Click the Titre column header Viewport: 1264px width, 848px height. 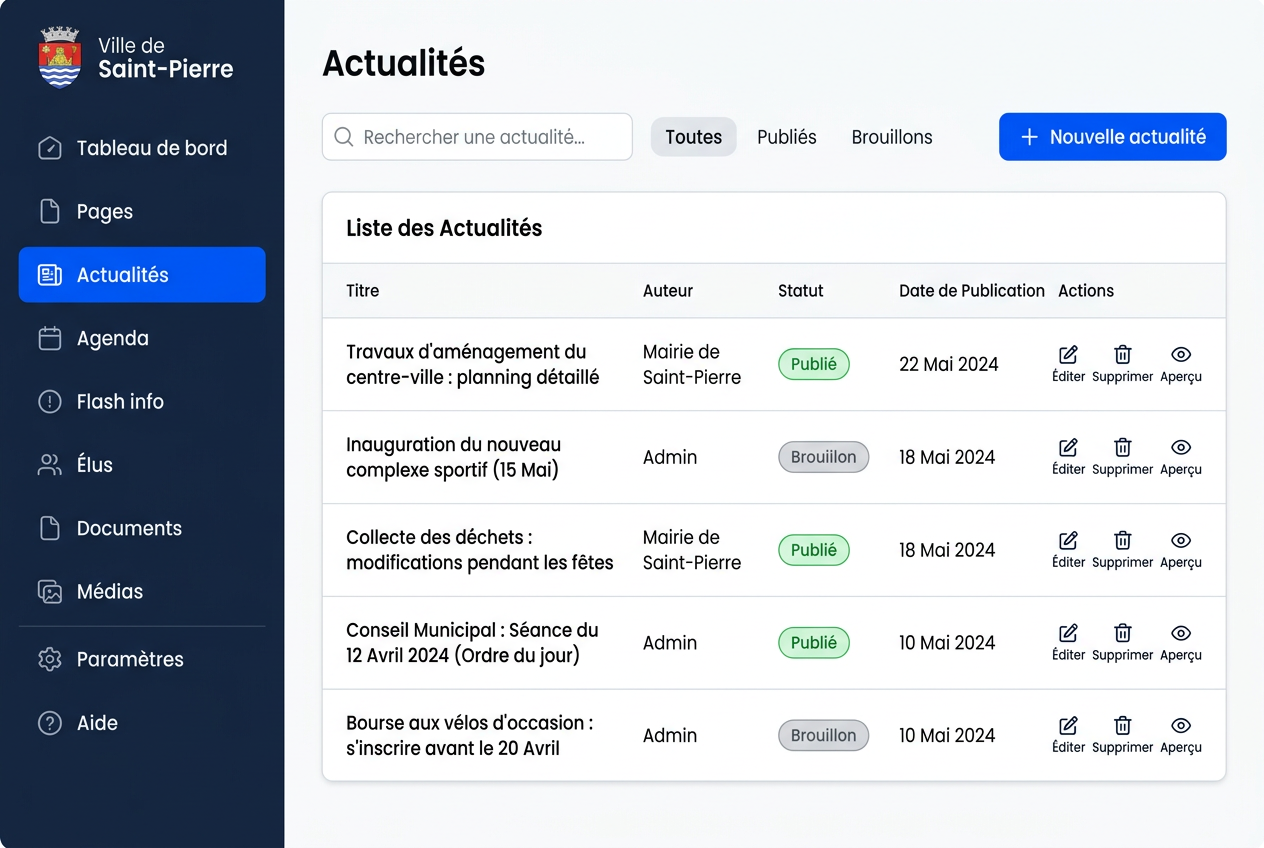pos(362,291)
